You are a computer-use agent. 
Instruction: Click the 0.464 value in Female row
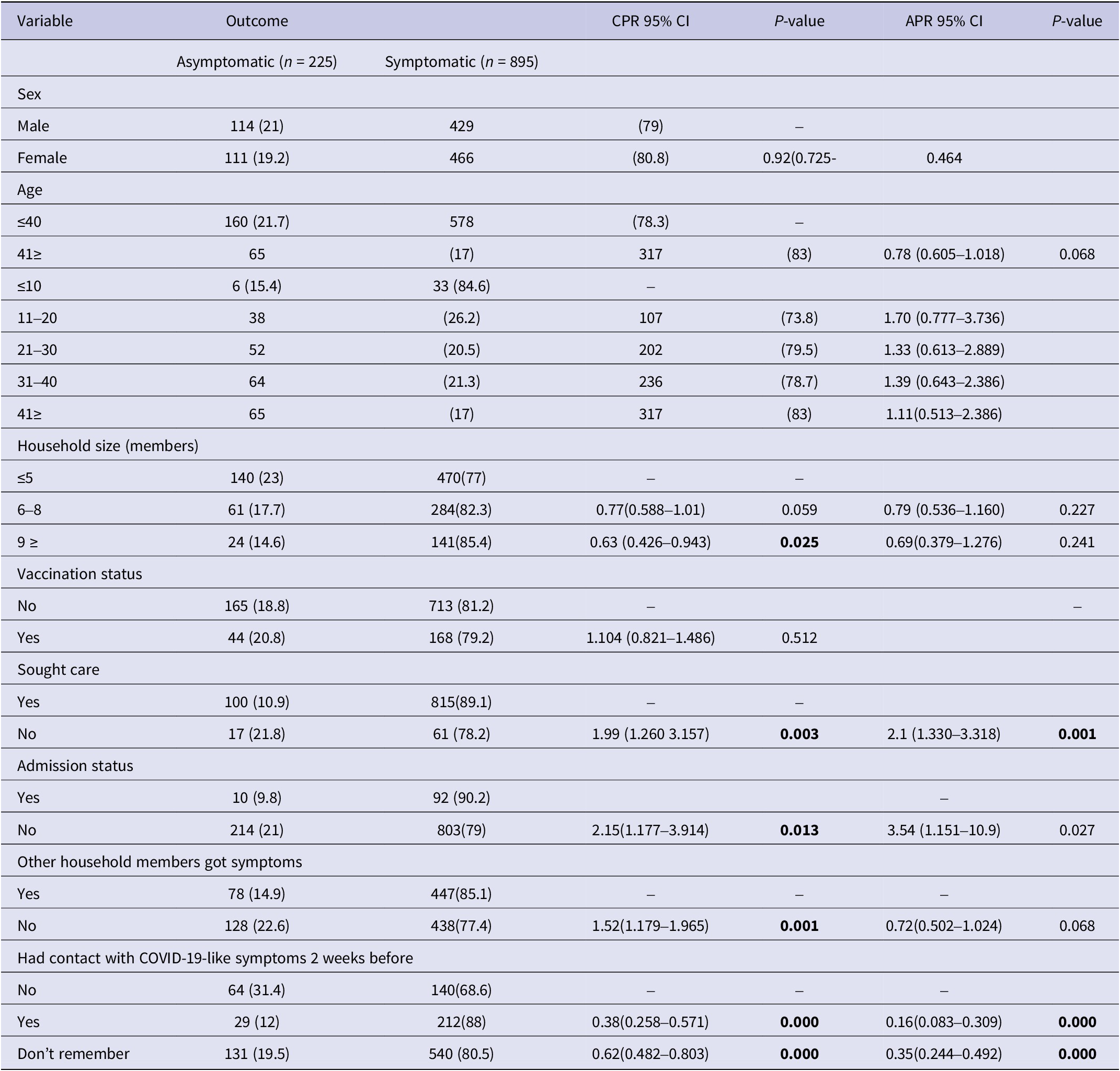[944, 158]
